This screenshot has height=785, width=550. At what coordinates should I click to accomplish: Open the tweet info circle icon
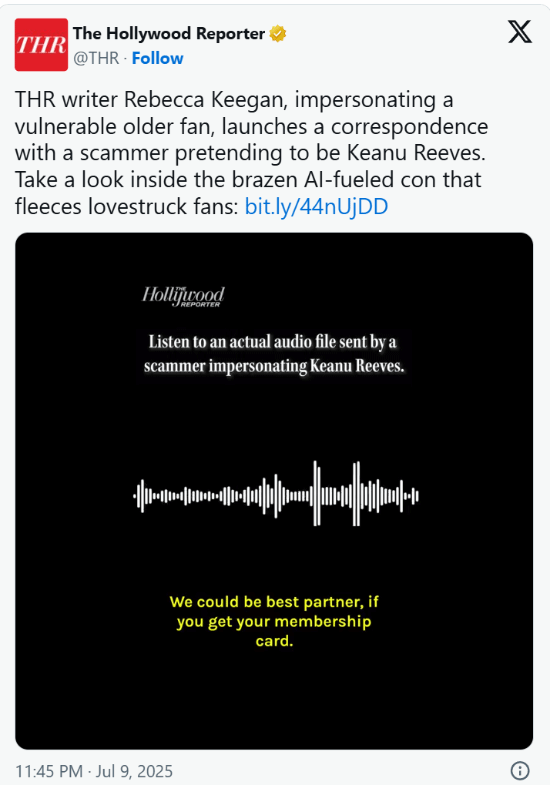pyautogui.click(x=520, y=770)
